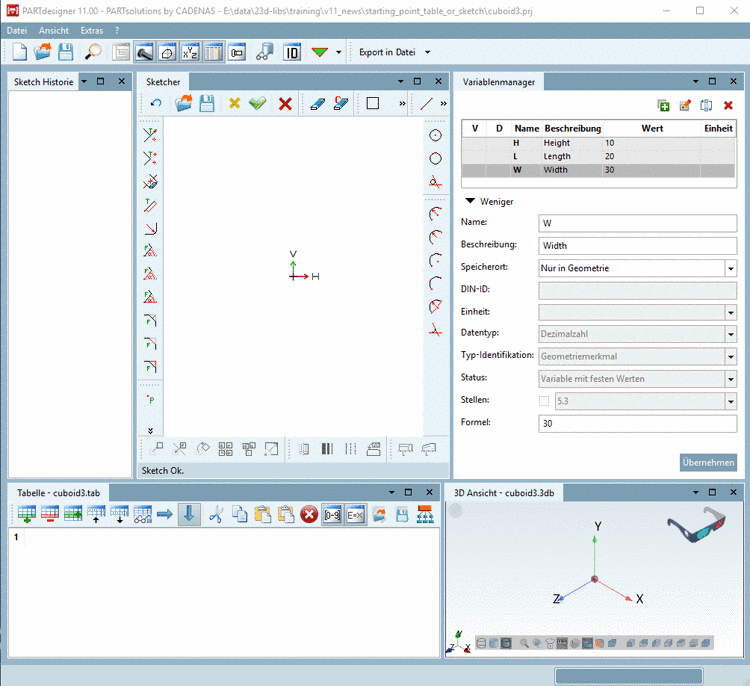Click the Beschreibung field containing Width

point(637,245)
